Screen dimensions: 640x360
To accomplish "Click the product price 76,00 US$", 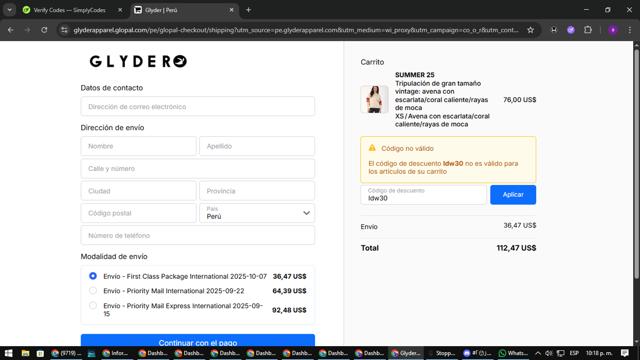I will 520,100.
